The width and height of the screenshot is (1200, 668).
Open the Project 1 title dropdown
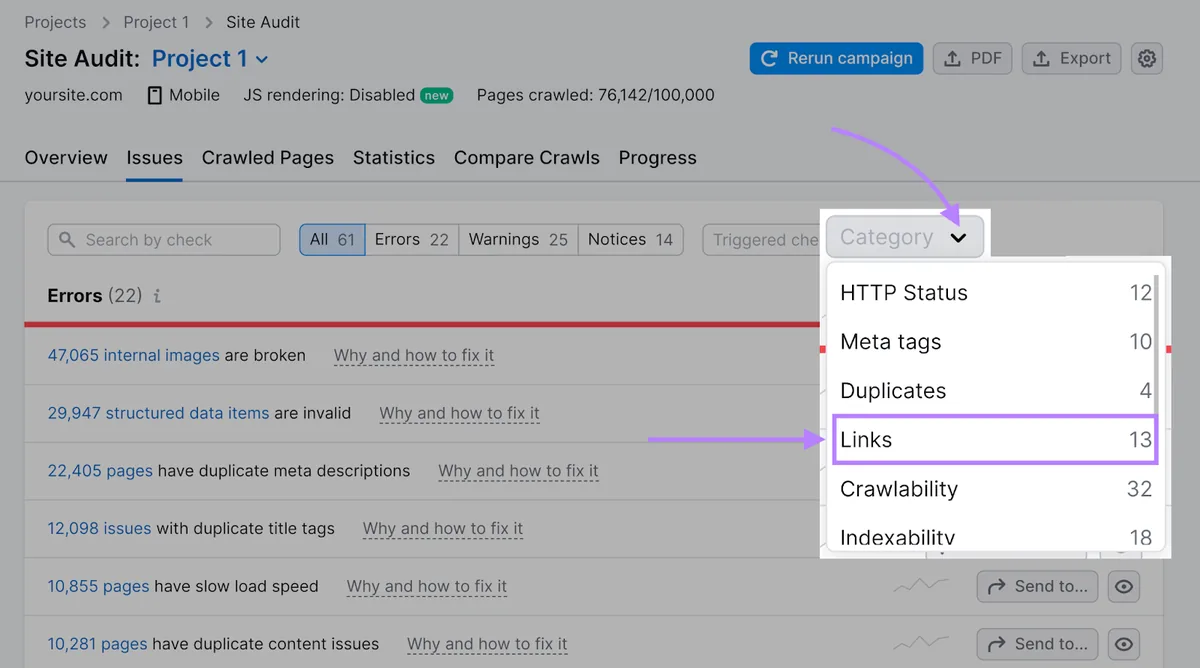(x=210, y=59)
